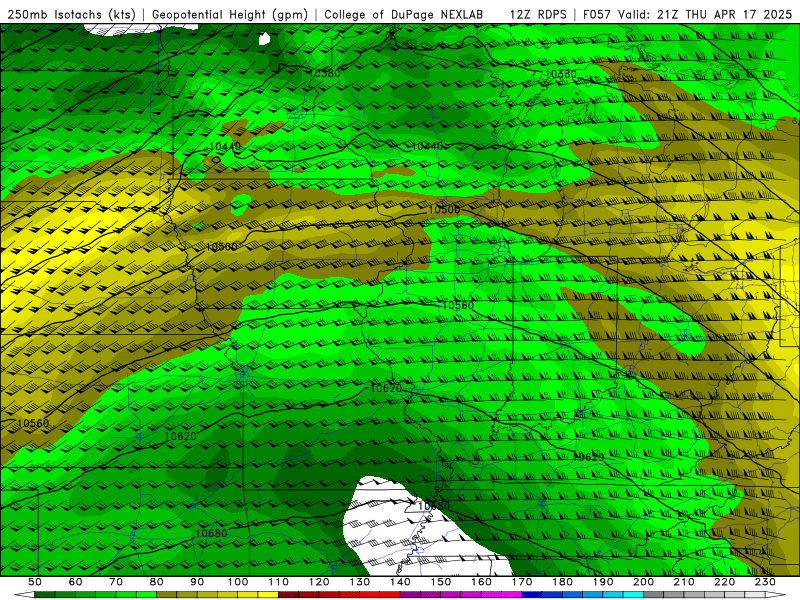Select the colorbar tick label 130
This screenshot has width=800, height=600.
coord(360,582)
